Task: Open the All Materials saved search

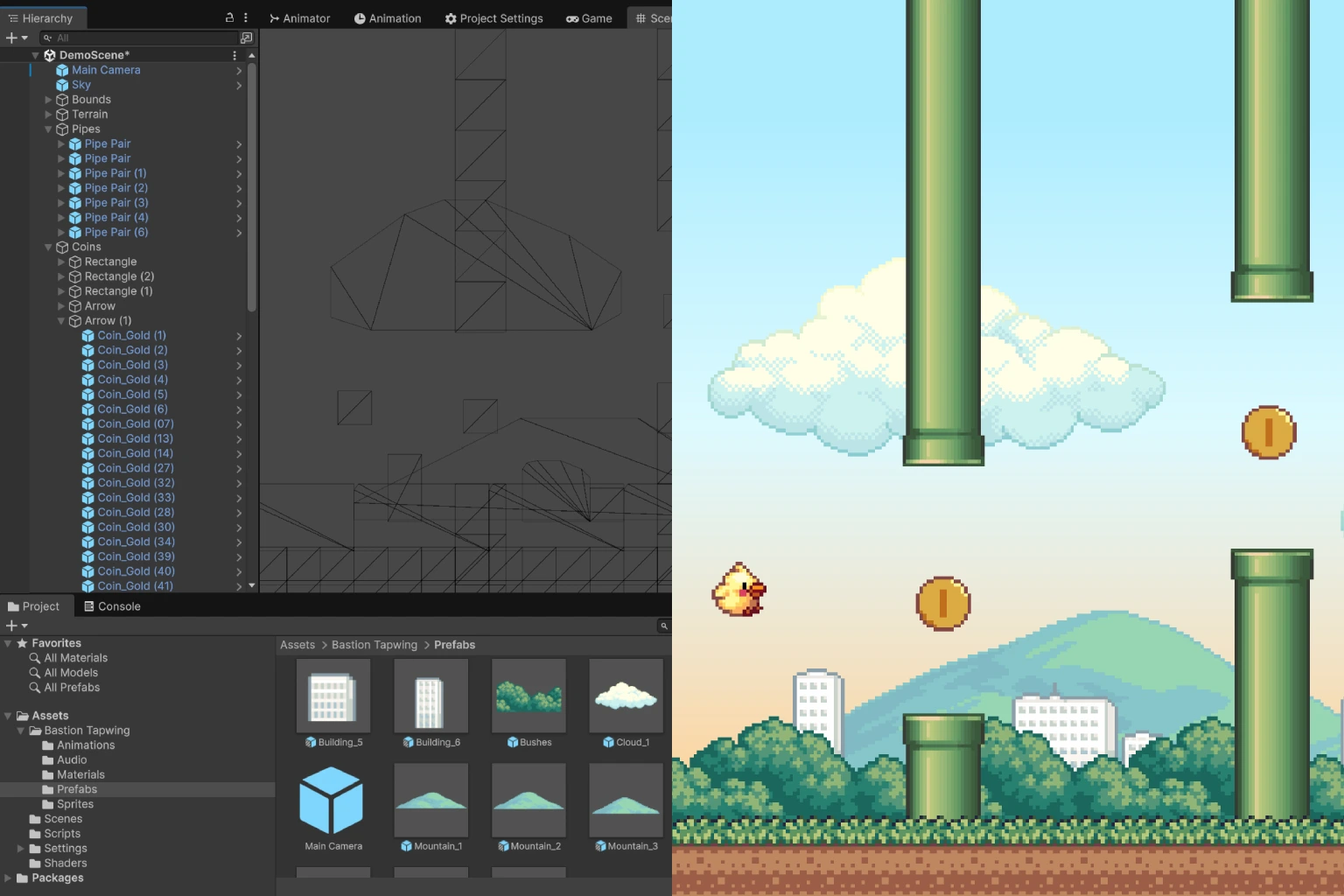Action: click(x=68, y=658)
